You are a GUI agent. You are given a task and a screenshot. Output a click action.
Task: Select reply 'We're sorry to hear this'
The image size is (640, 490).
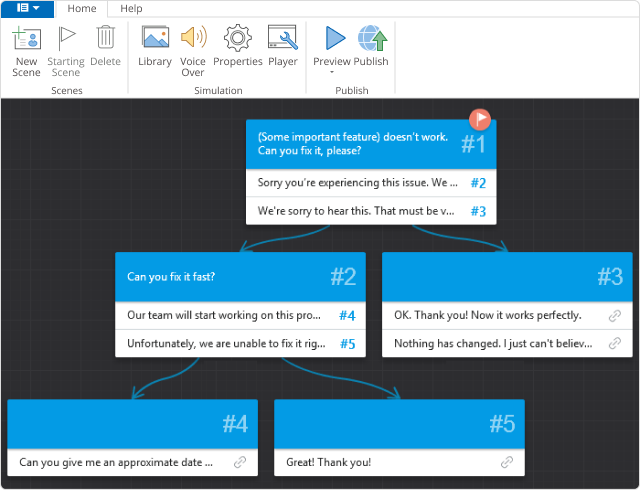point(371,211)
